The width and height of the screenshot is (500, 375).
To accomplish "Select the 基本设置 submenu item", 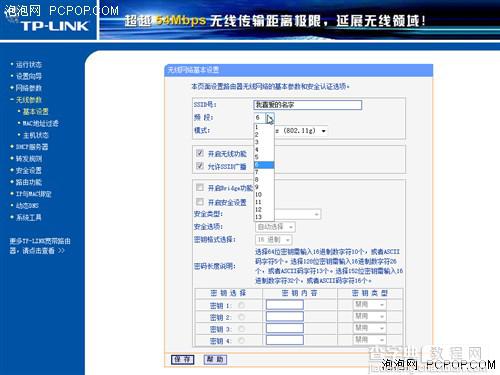I will point(35,111).
